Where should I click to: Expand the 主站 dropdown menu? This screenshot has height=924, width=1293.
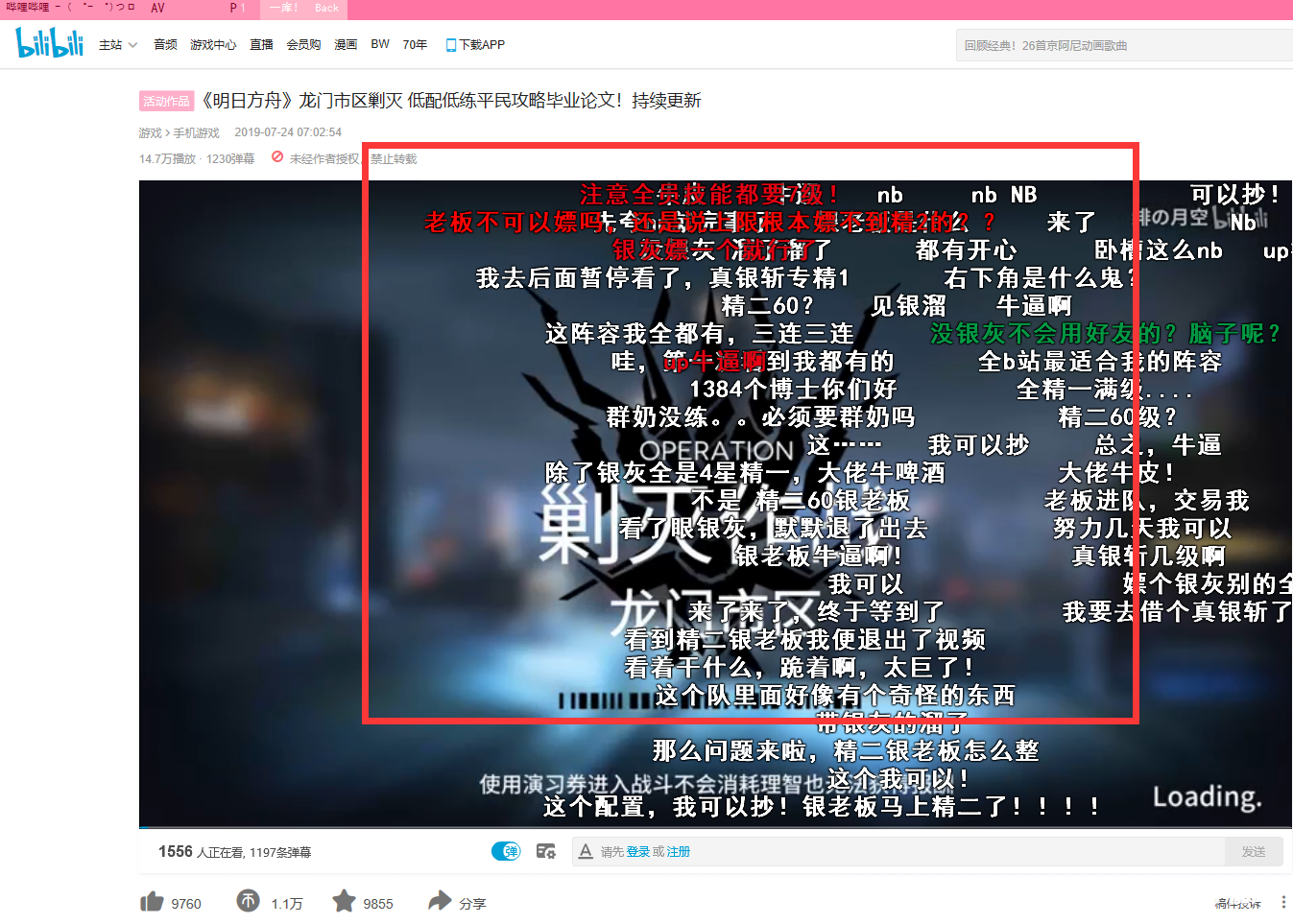117,44
